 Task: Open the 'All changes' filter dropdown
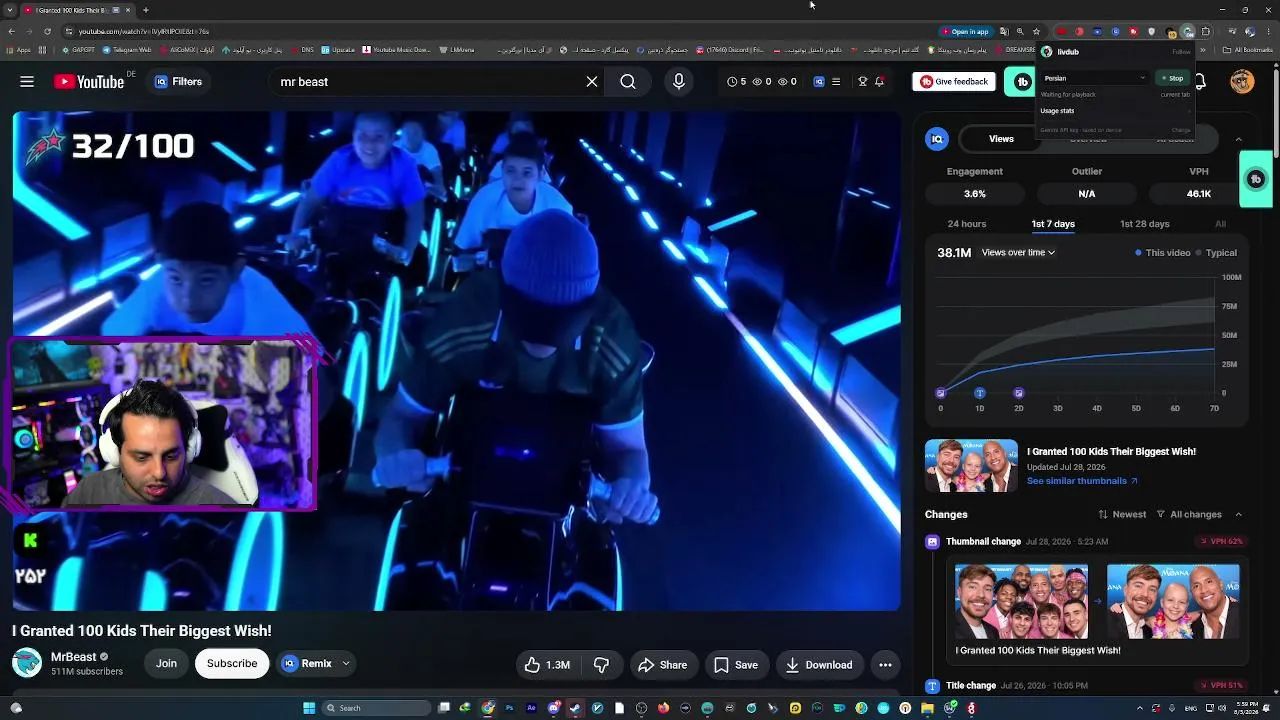[x=1189, y=514]
